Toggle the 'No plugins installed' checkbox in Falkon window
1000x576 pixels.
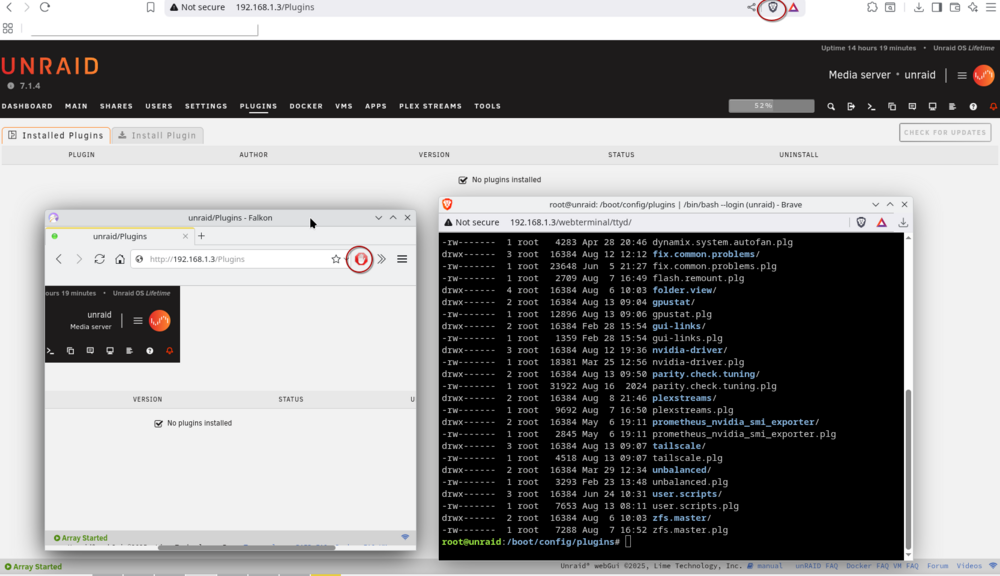tap(158, 423)
